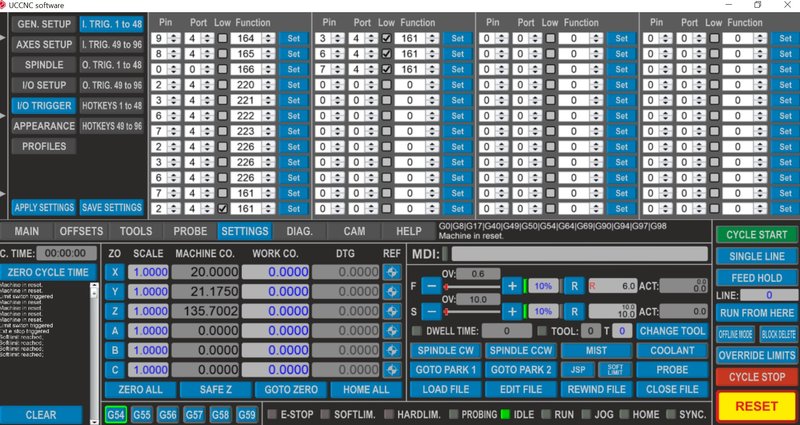The image size is (800, 425).
Task: Click the X axis SCALE field 1.0000
Action: (148, 272)
